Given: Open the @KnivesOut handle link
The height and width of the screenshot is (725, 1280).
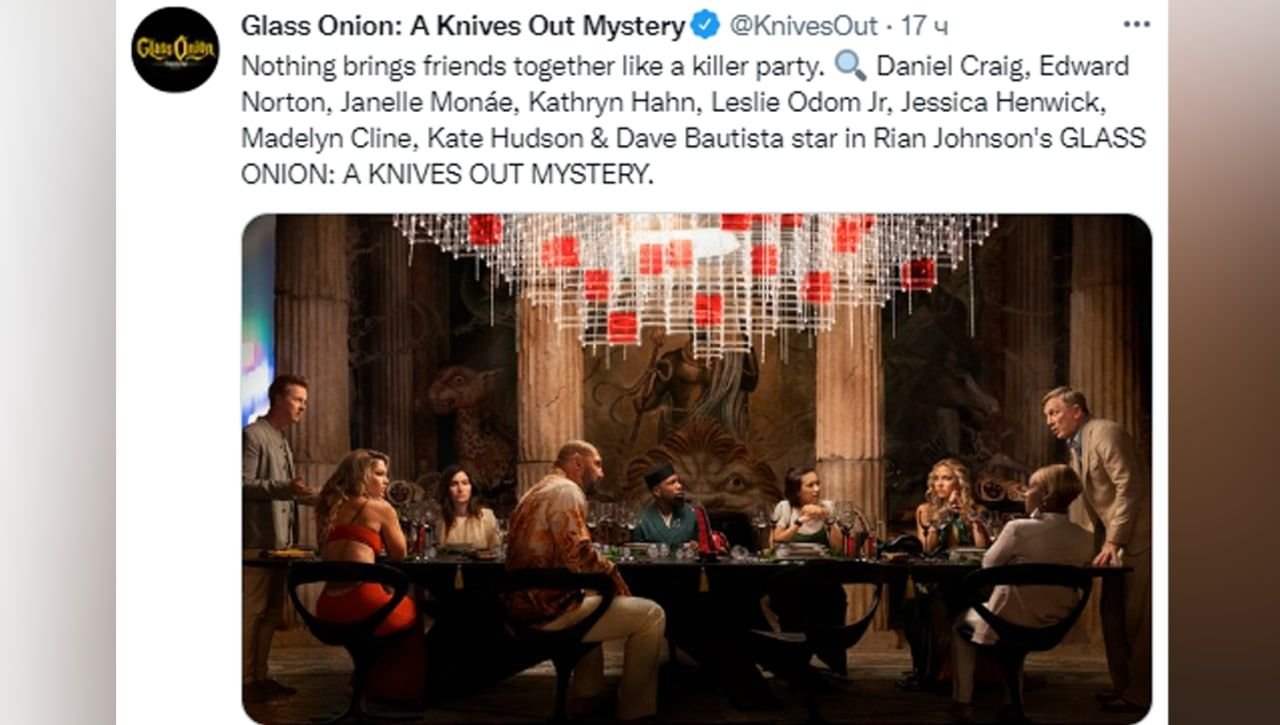Looking at the screenshot, I should pyautogui.click(x=803, y=26).
